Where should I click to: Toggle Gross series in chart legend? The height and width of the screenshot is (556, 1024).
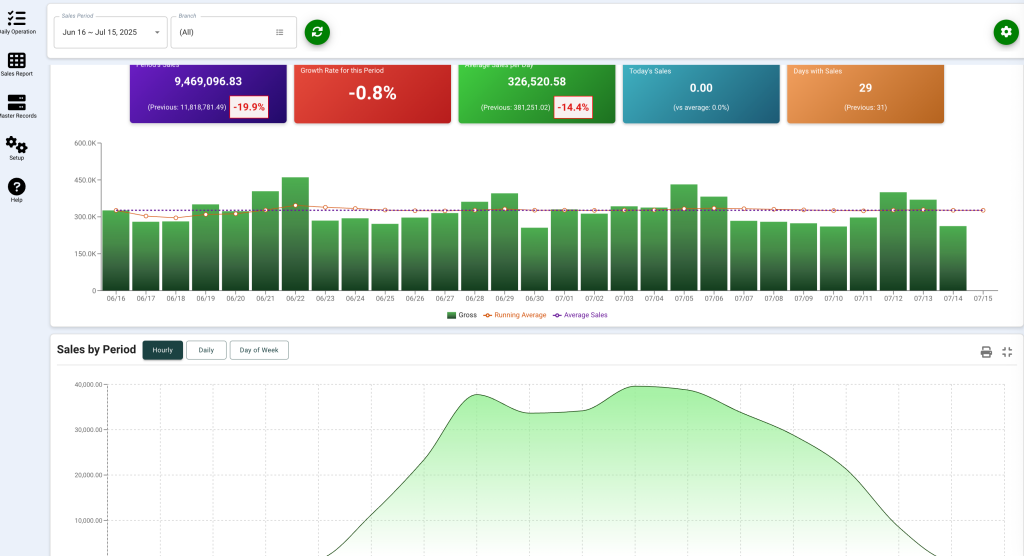pos(462,314)
